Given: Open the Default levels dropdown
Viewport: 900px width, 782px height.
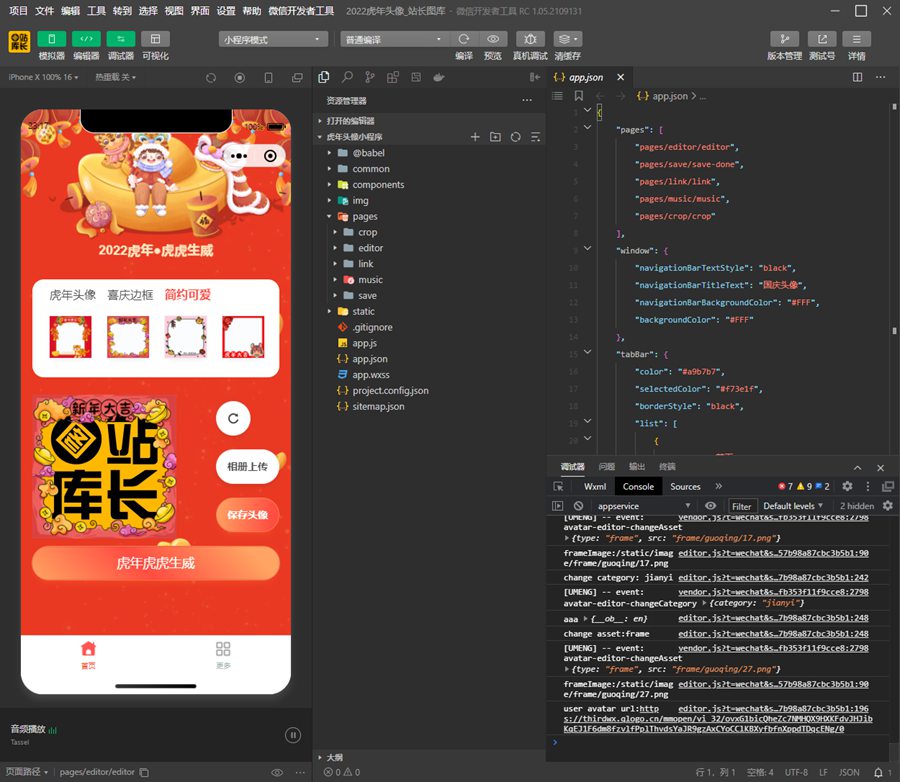Looking at the screenshot, I should pyautogui.click(x=795, y=506).
